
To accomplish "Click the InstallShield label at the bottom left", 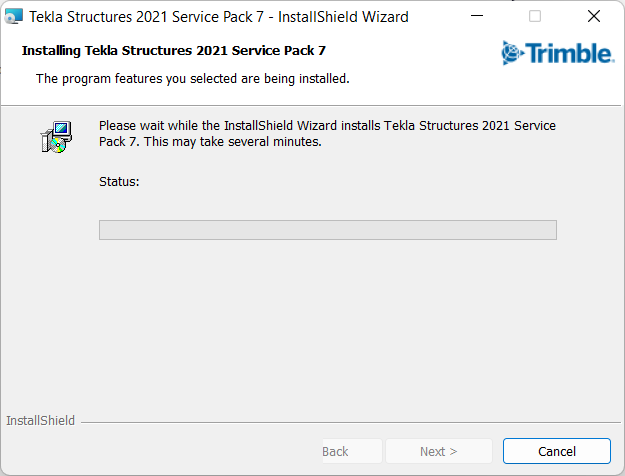I will pos(40,421).
